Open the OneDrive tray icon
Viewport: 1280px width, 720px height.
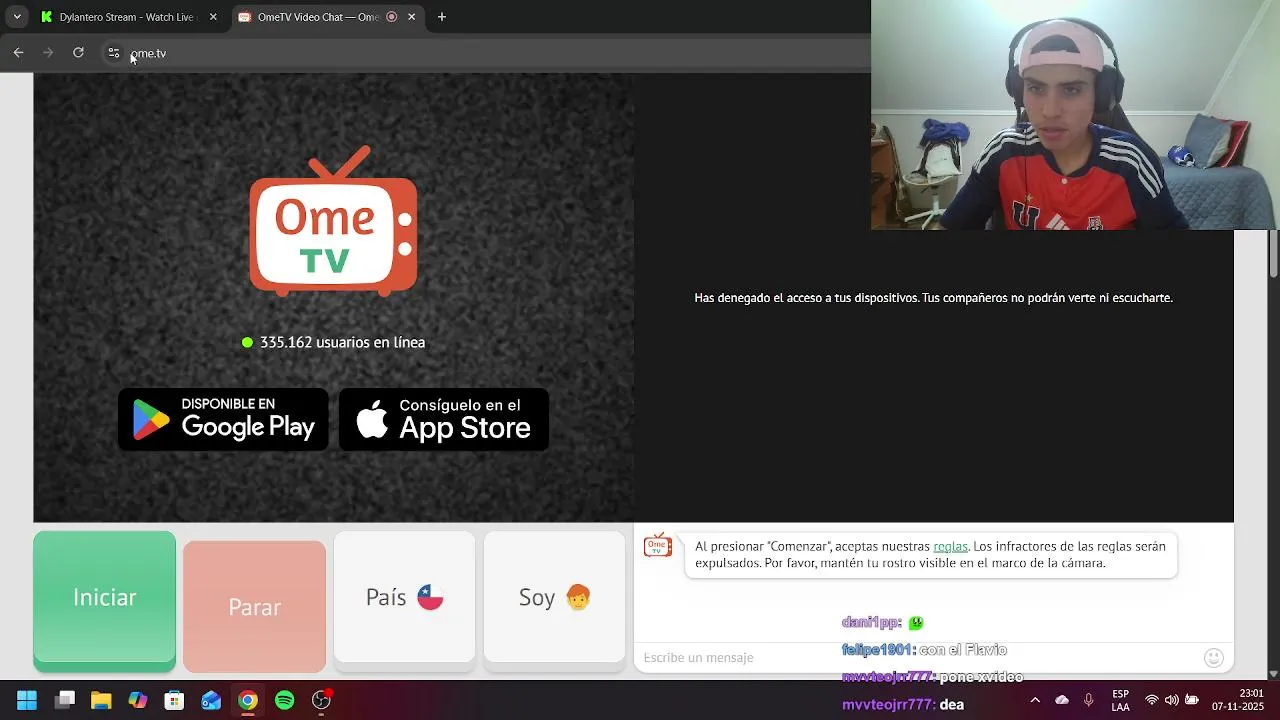click(x=1062, y=701)
